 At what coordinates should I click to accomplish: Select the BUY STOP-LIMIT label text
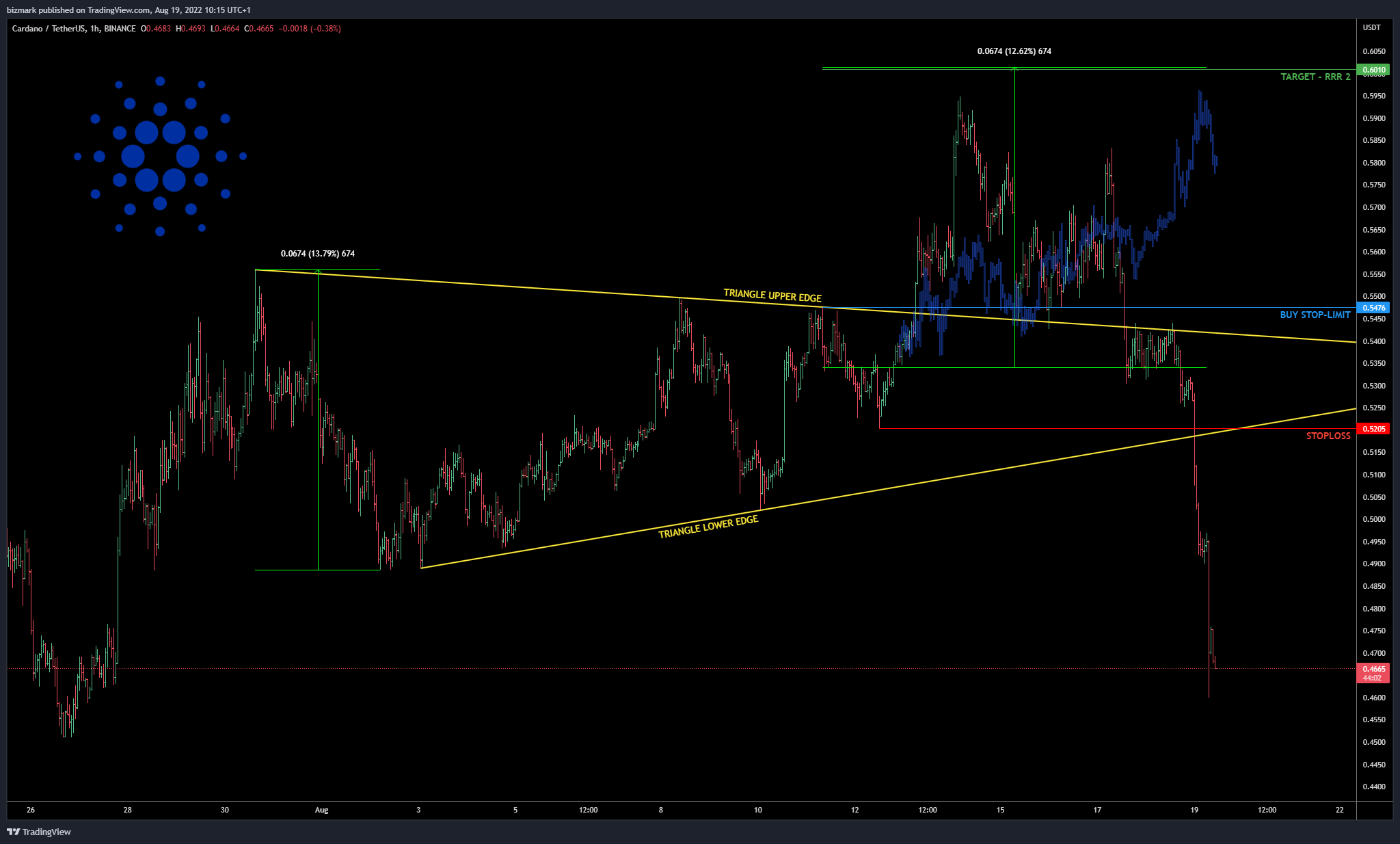click(1315, 315)
